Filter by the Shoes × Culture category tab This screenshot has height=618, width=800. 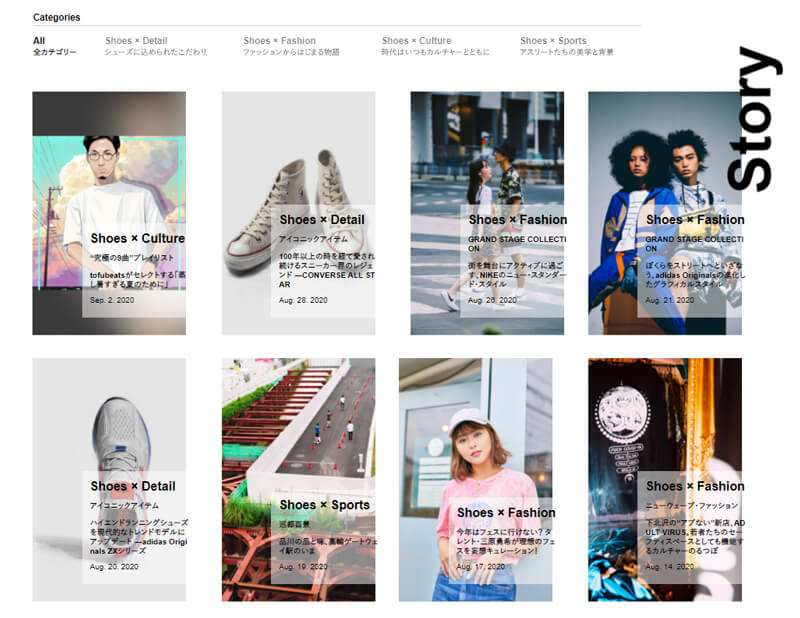click(435, 46)
